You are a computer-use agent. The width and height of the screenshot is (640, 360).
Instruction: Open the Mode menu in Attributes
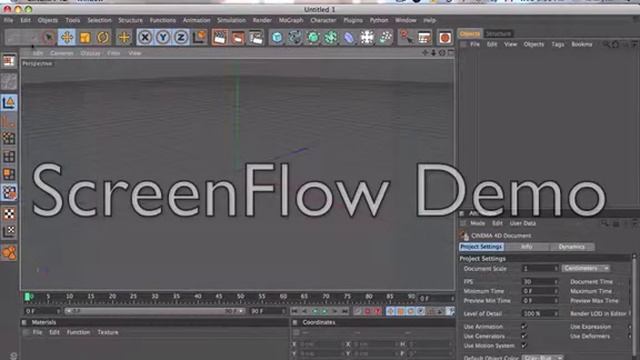(x=477, y=223)
